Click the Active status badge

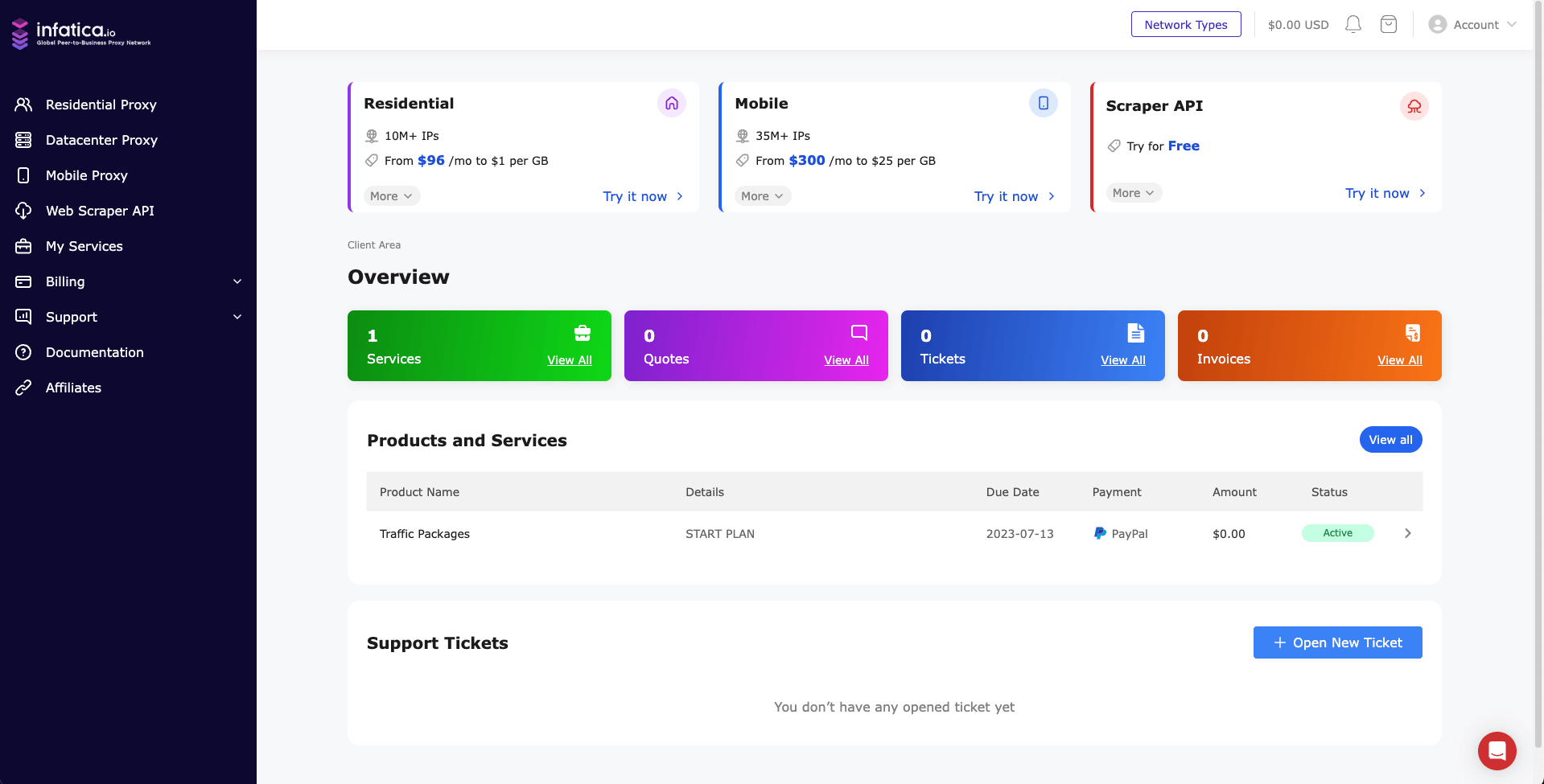pos(1337,533)
